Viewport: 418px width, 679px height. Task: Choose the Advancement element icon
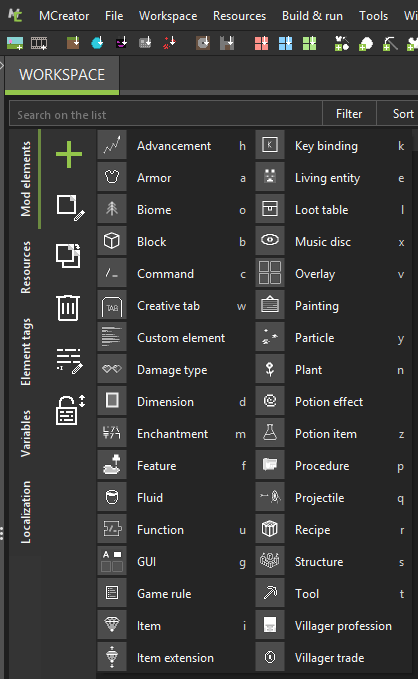(112, 145)
